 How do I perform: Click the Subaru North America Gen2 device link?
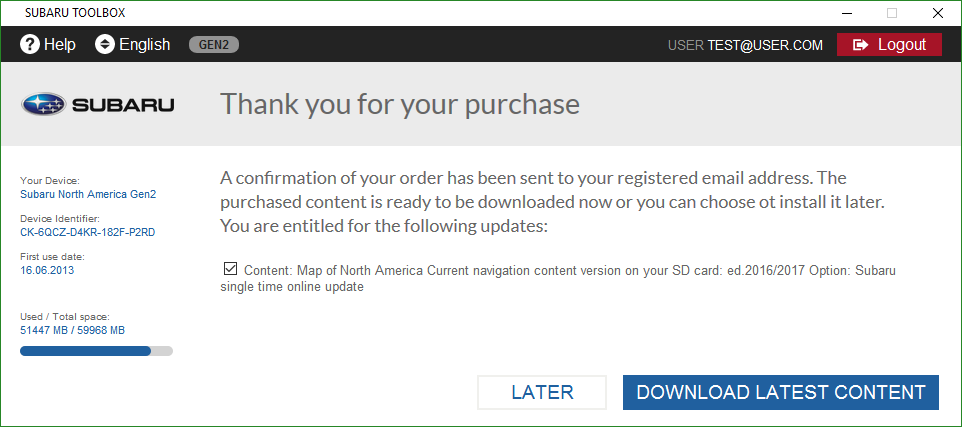coord(88,194)
